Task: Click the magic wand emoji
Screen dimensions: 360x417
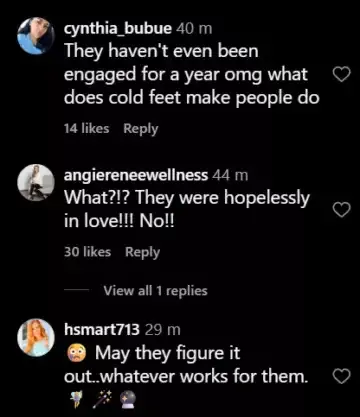Action: [101, 399]
